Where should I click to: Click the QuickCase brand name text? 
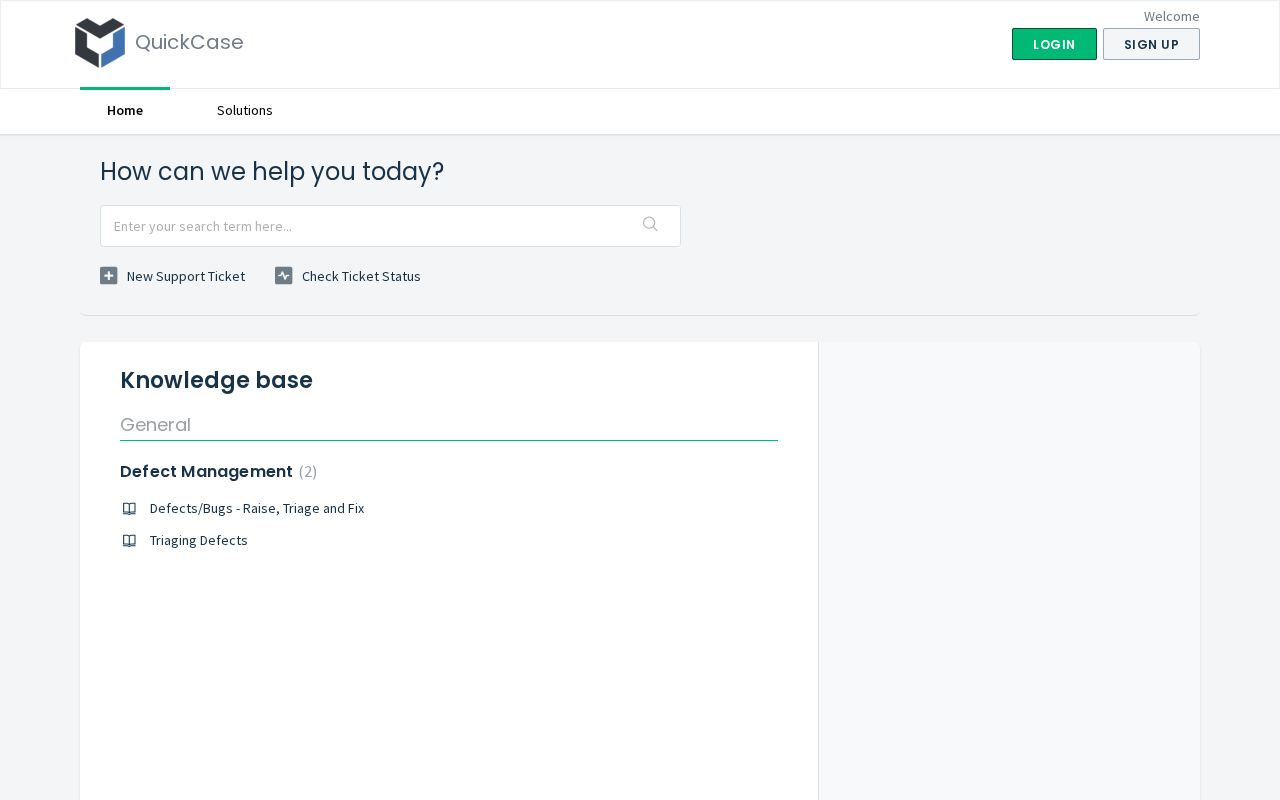click(189, 42)
